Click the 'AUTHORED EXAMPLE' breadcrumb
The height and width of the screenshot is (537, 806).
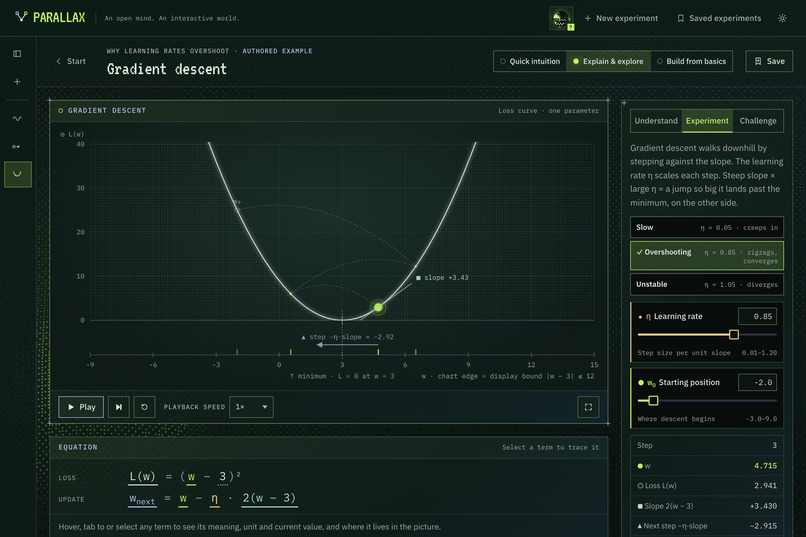pos(277,51)
